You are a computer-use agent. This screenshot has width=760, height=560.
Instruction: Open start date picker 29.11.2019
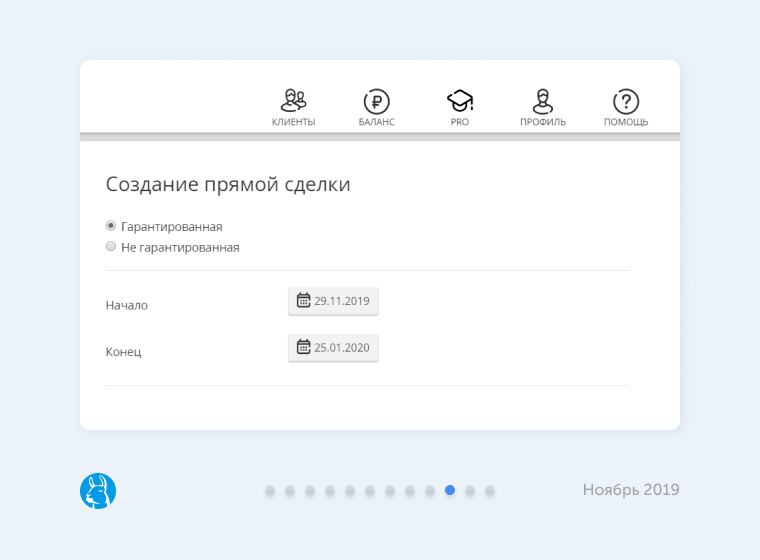[x=333, y=301]
